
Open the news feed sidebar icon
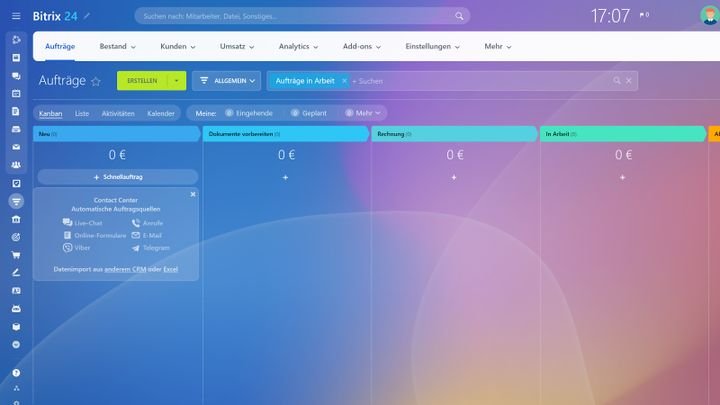click(x=16, y=58)
